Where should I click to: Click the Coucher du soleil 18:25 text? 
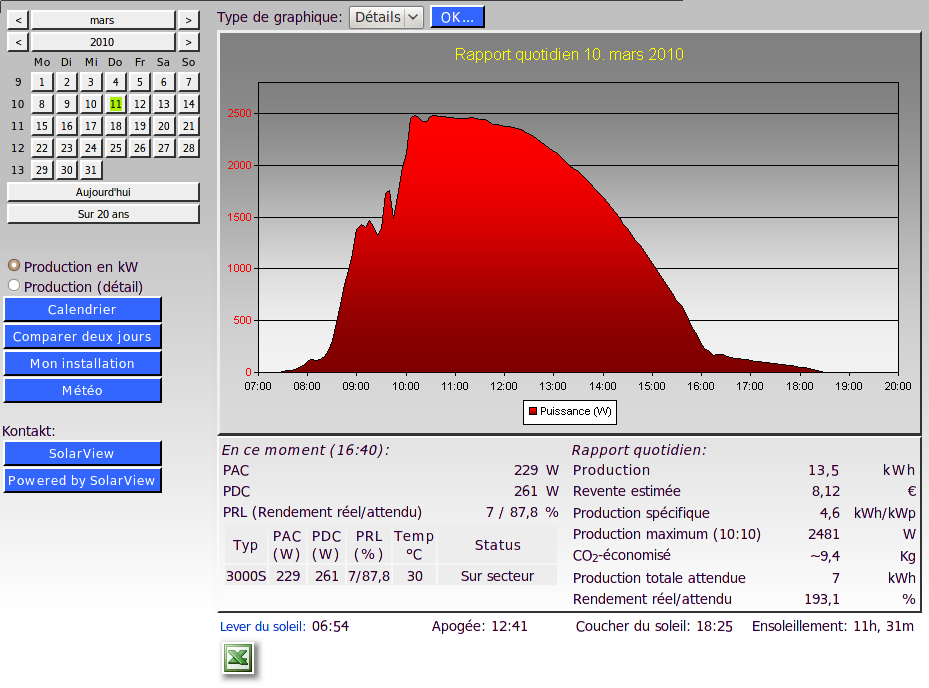click(x=654, y=626)
